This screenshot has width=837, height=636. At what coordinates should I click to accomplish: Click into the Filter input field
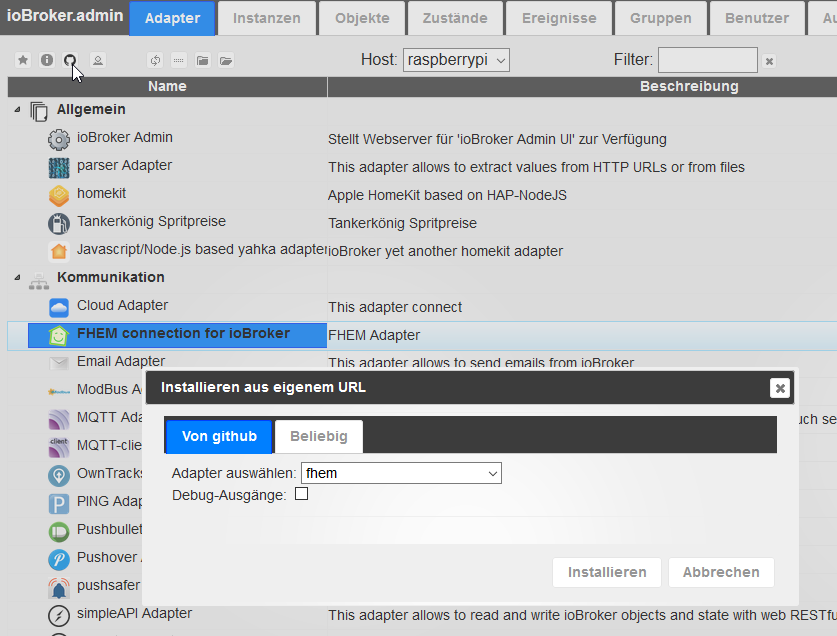tap(708, 60)
